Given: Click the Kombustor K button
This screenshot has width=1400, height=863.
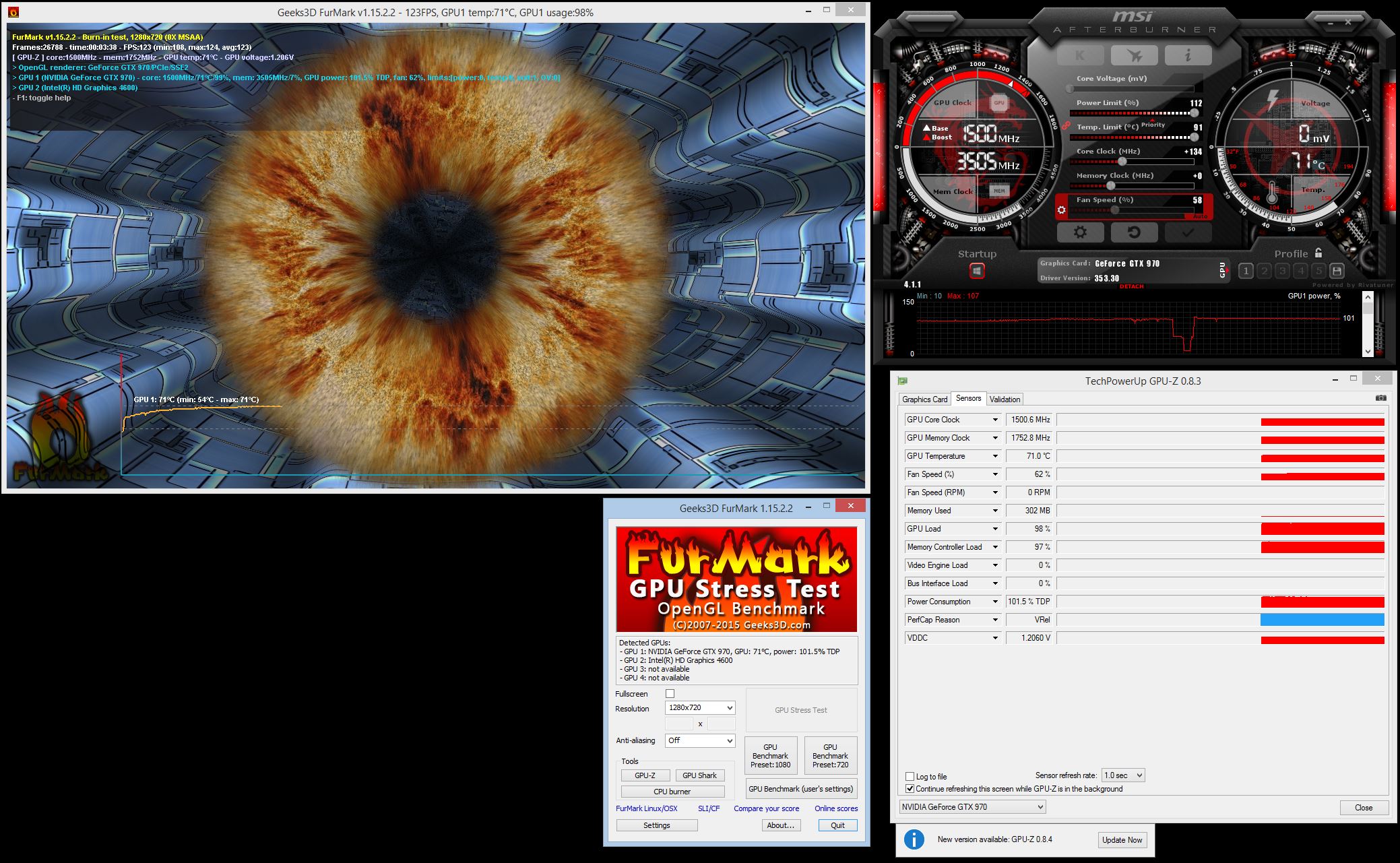Looking at the screenshot, I should [1080, 55].
